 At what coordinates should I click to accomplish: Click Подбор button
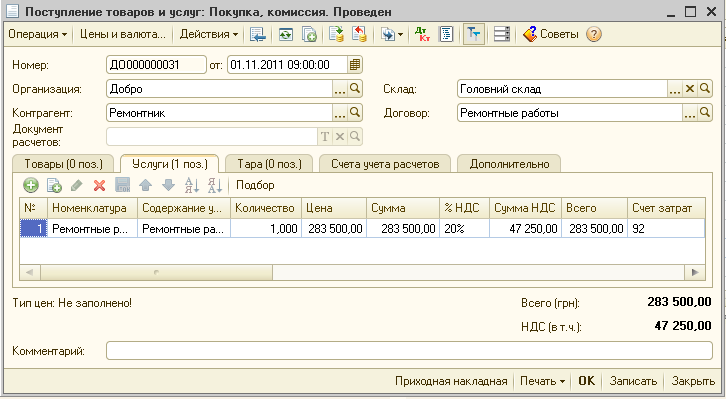(255, 185)
